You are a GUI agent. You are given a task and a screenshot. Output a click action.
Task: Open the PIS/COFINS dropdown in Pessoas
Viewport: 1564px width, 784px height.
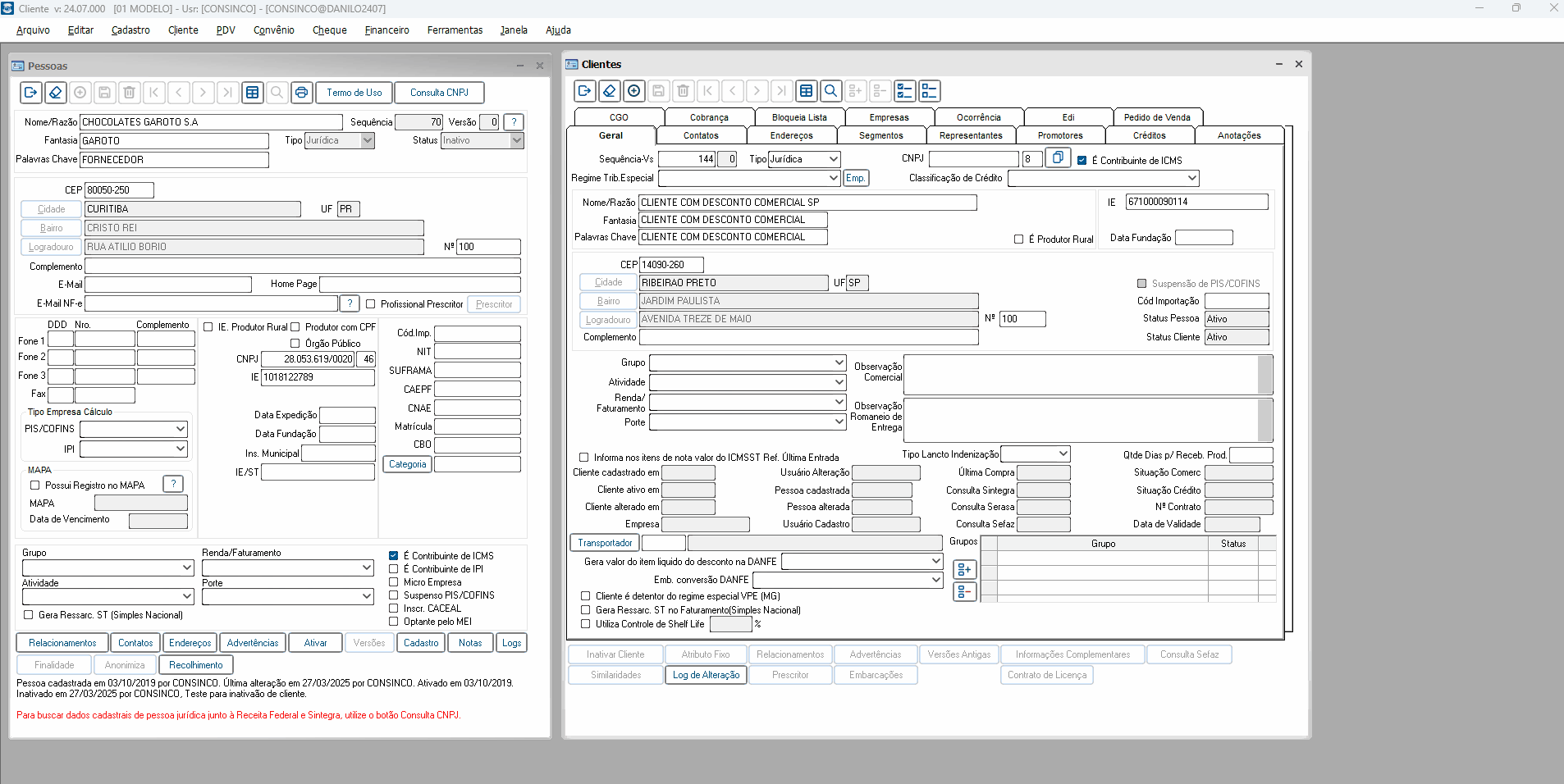[180, 429]
